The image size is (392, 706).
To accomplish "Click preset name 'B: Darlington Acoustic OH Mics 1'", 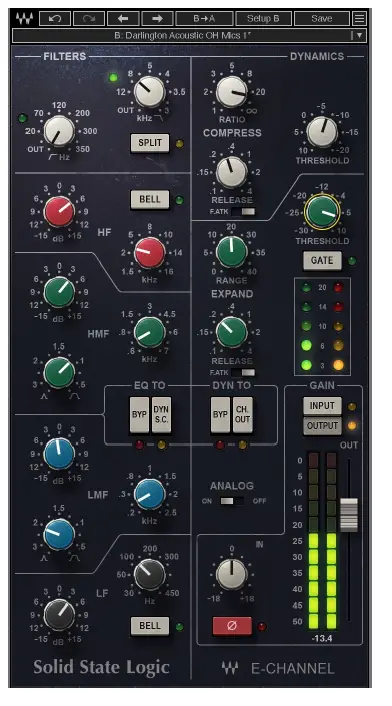I will click(182, 36).
